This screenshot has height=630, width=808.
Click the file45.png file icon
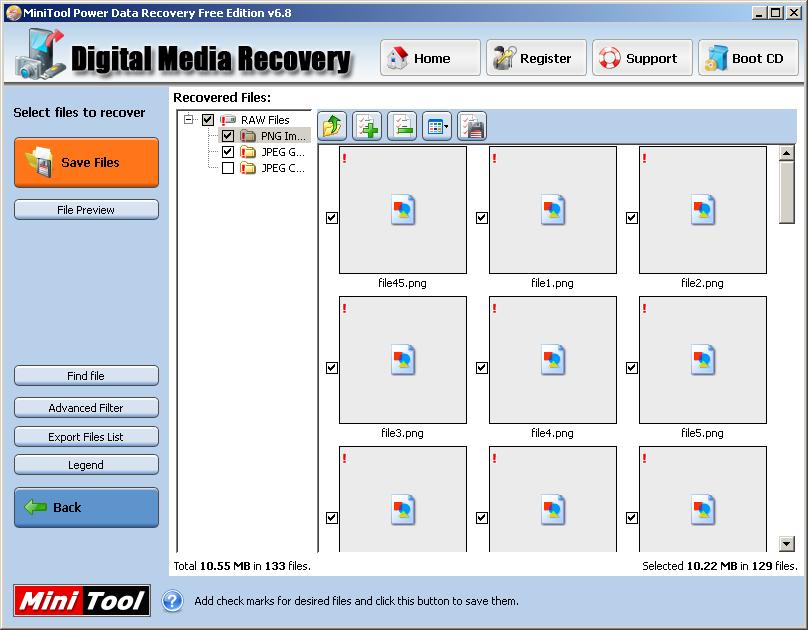(403, 210)
